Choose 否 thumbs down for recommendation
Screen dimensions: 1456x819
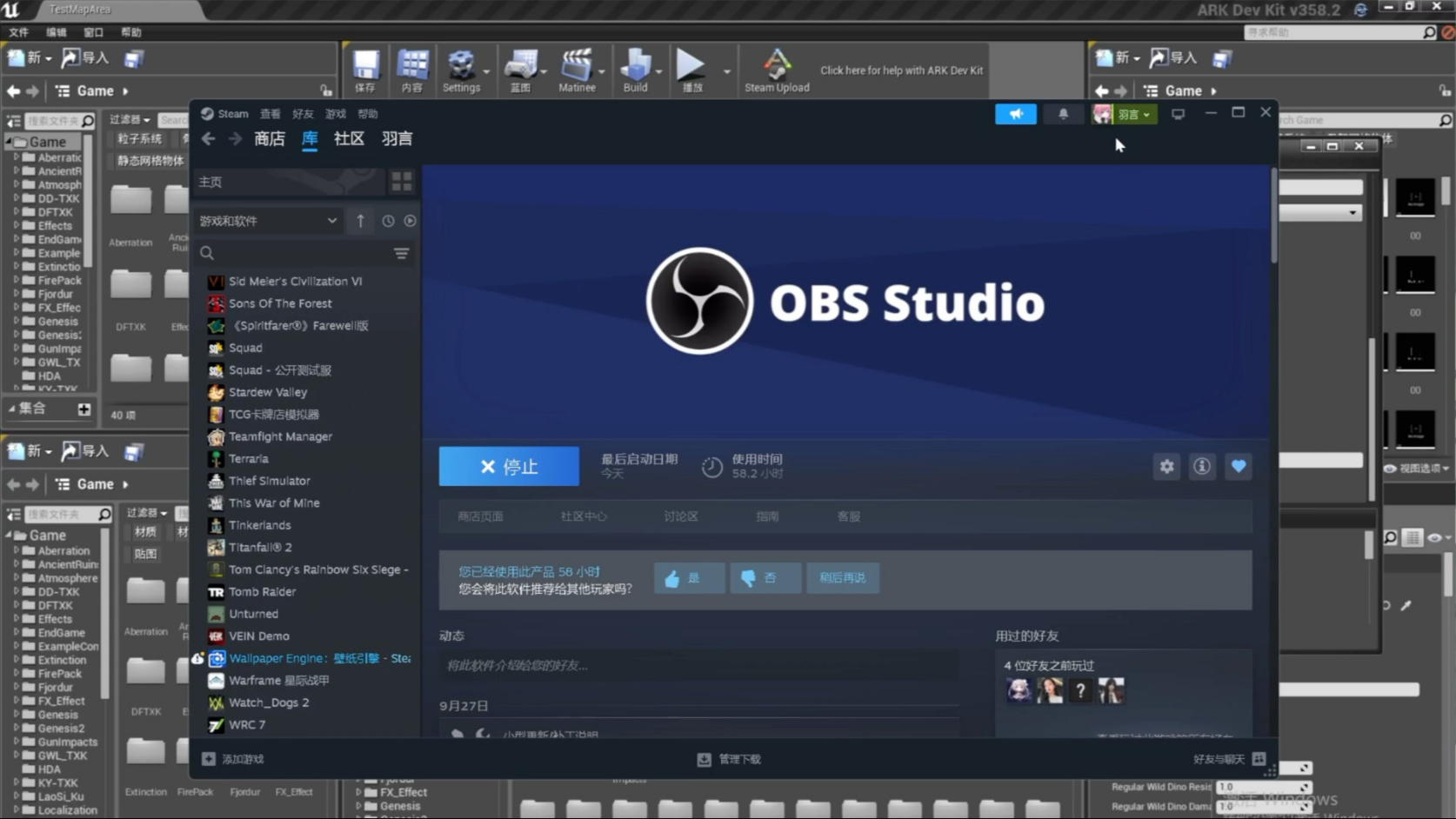coord(765,578)
